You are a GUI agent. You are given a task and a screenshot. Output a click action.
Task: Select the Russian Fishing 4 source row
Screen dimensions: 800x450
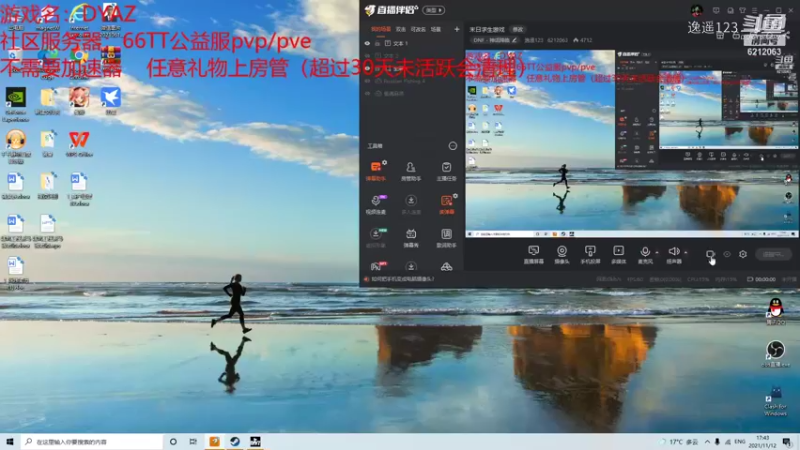(412, 81)
